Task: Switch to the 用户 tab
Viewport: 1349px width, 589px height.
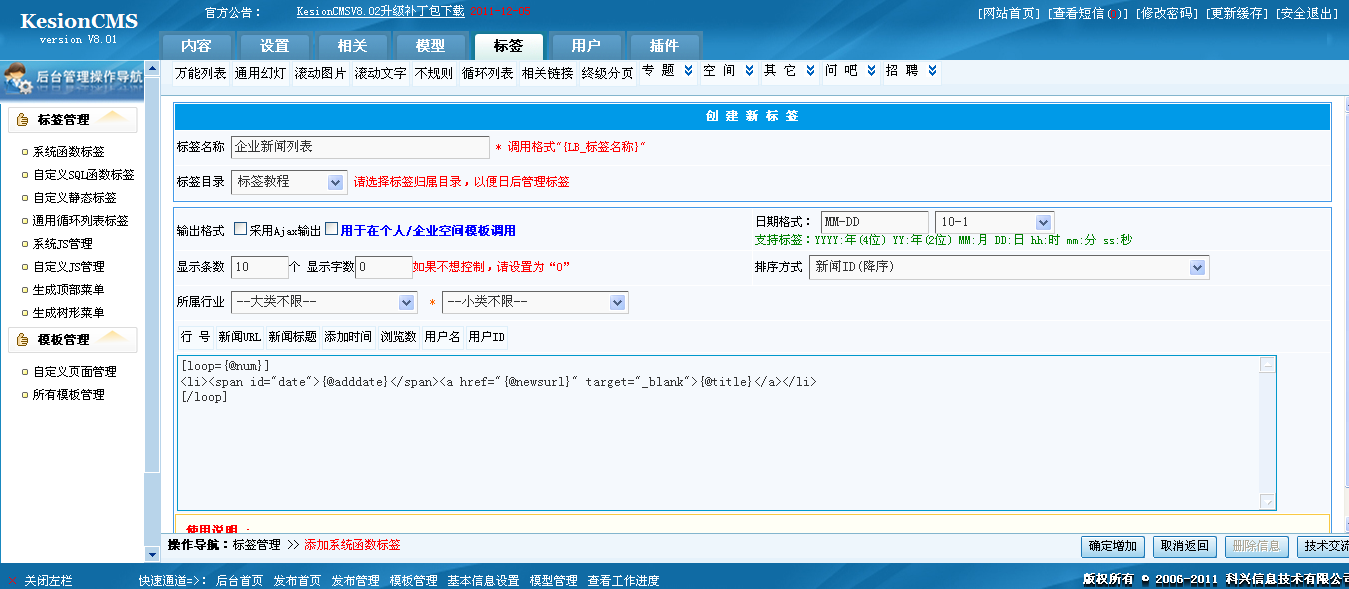Action: pos(586,44)
